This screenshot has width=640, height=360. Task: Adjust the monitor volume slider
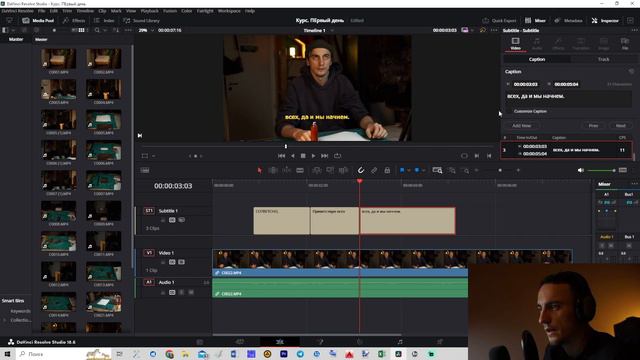pyautogui.click(x=601, y=170)
